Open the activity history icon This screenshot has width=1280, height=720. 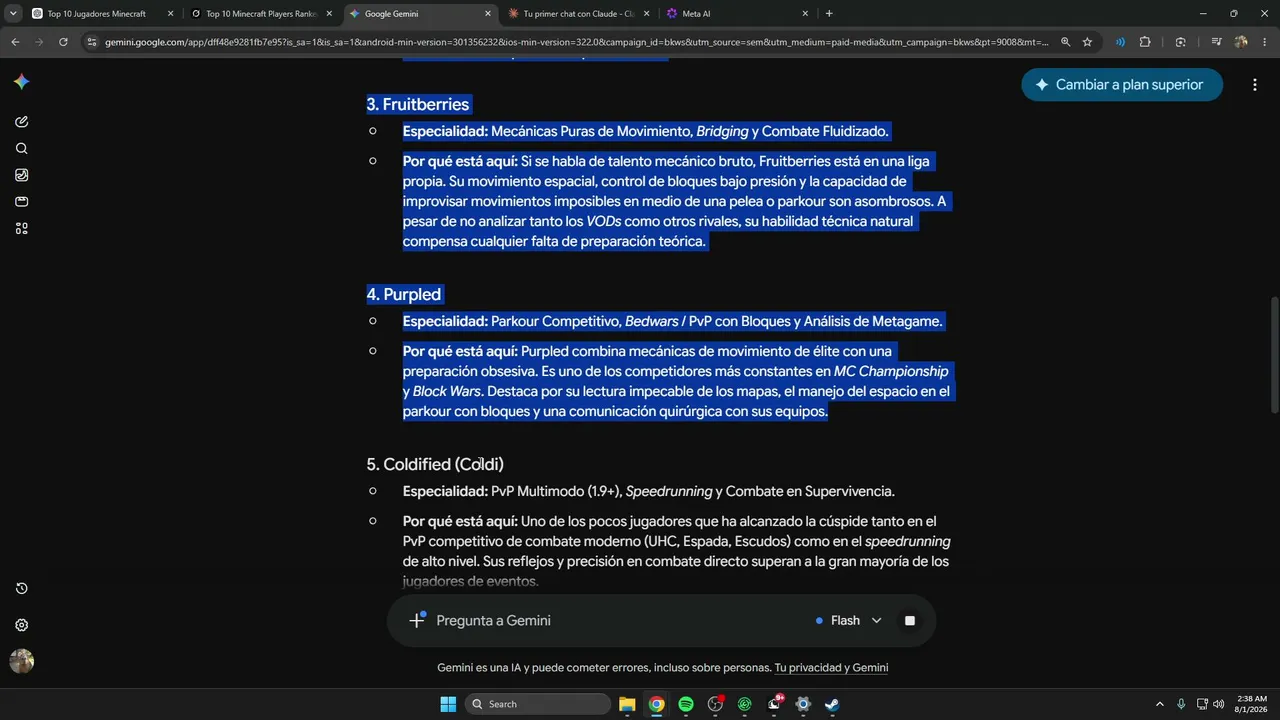click(21, 589)
